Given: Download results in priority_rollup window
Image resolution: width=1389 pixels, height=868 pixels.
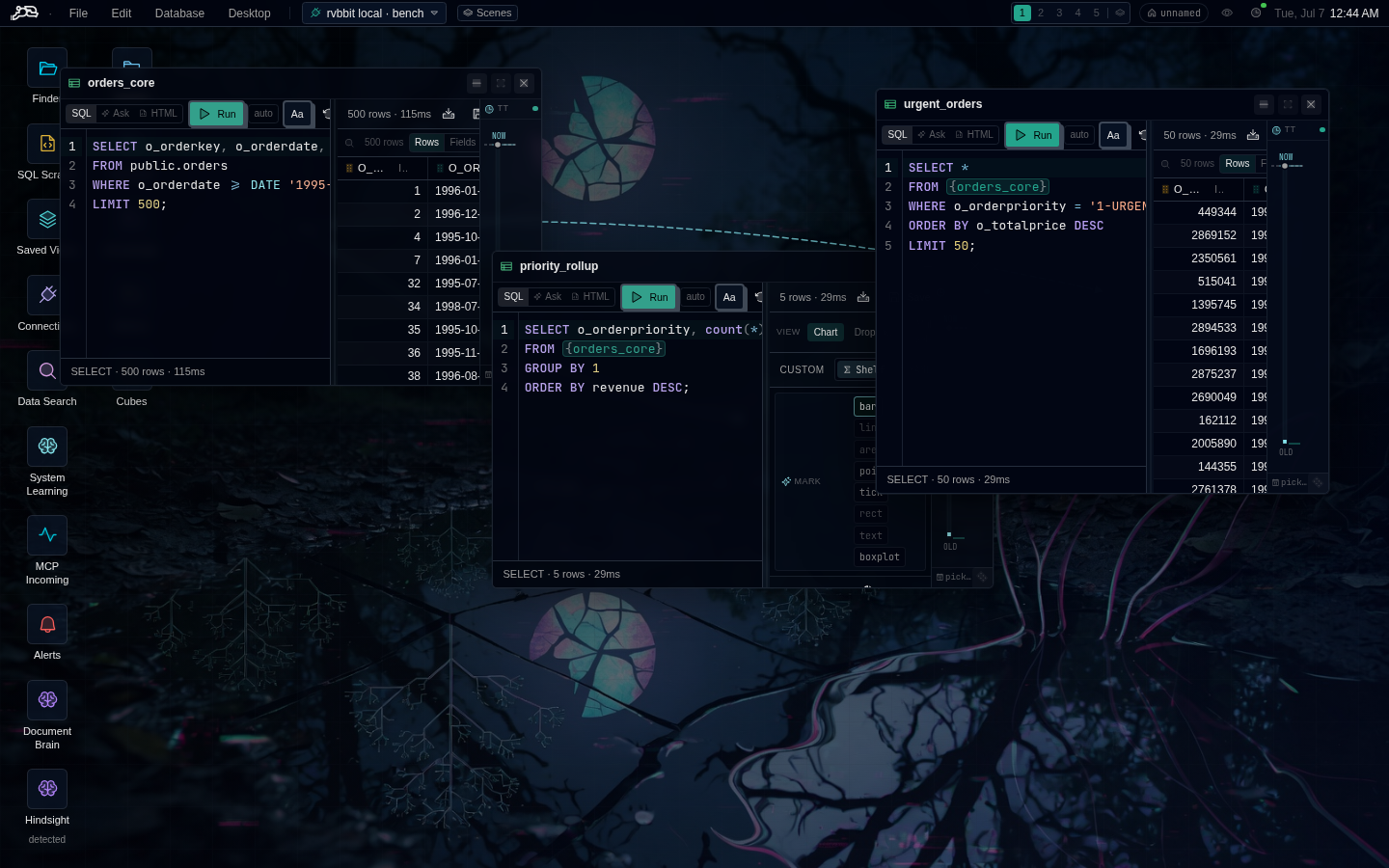Looking at the screenshot, I should [x=863, y=297].
